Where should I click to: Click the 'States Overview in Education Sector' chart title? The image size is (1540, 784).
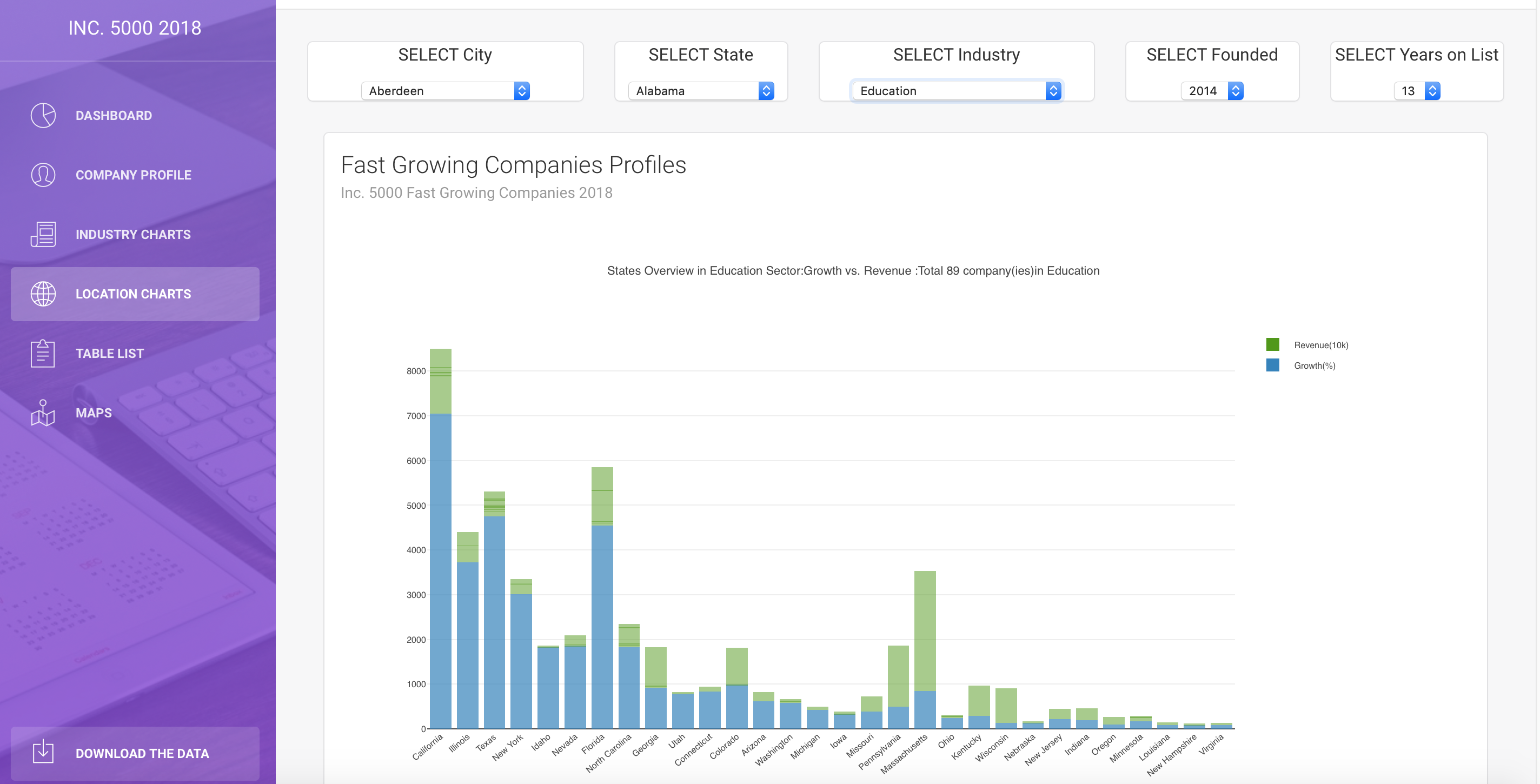tap(854, 271)
